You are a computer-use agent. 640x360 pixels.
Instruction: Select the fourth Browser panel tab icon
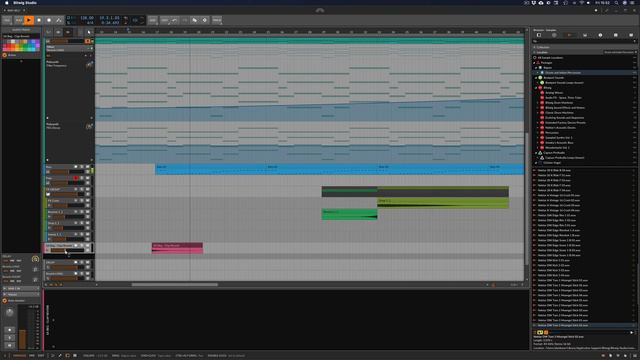click(585, 35)
